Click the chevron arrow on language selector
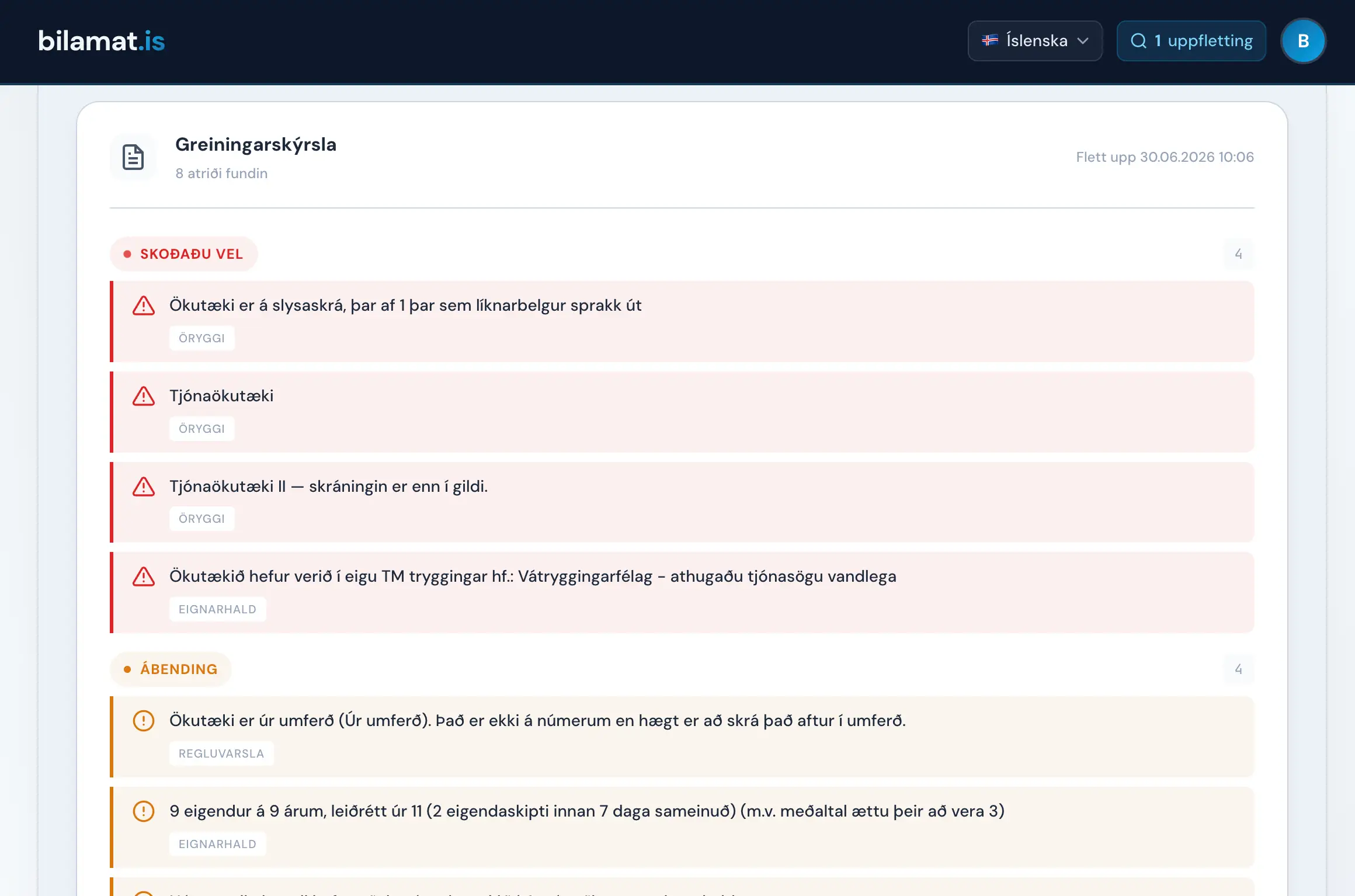Viewport: 1355px width, 896px height. (x=1083, y=41)
